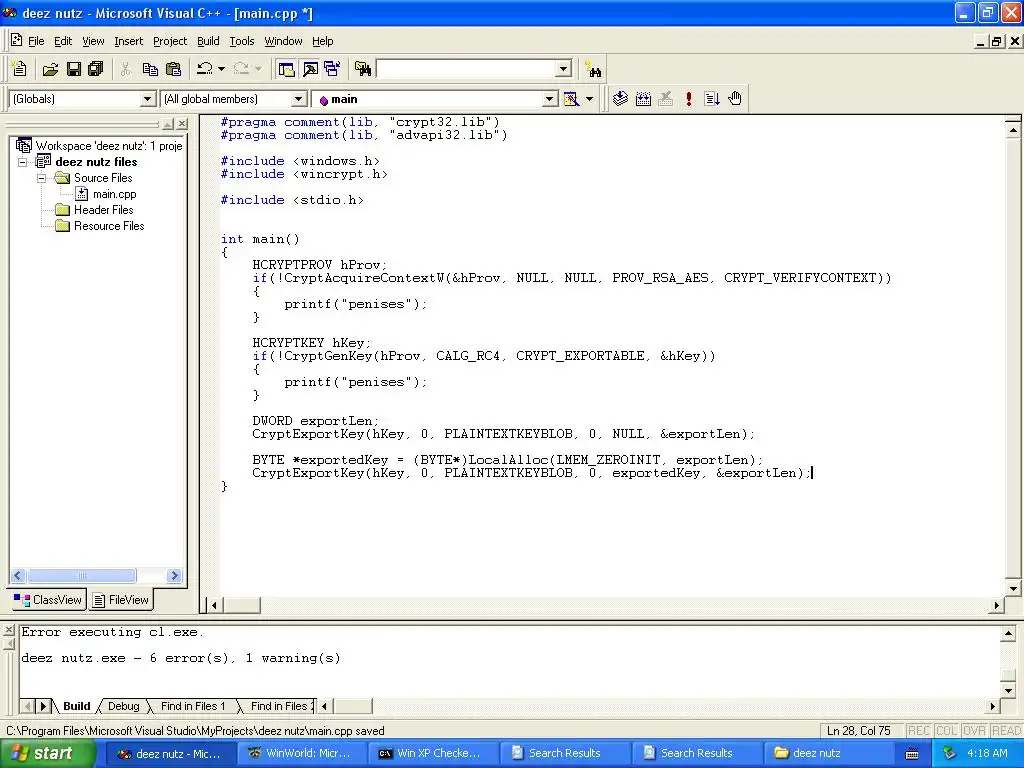Open the Help menu
This screenshot has height=768, width=1024.
tap(323, 41)
